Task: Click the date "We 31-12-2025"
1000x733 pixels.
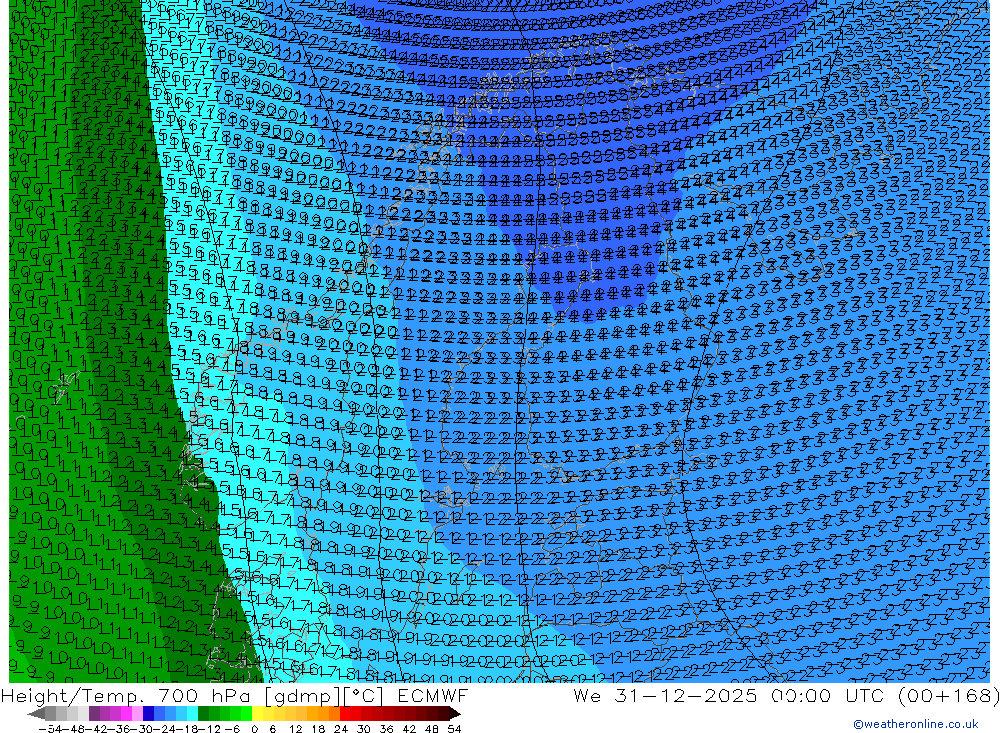Action: click(665, 695)
